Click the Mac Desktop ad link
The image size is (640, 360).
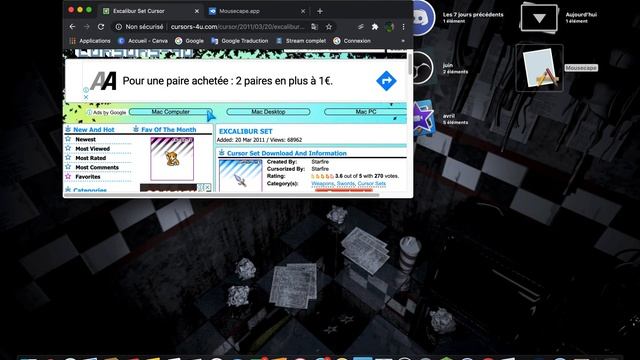coord(268,111)
